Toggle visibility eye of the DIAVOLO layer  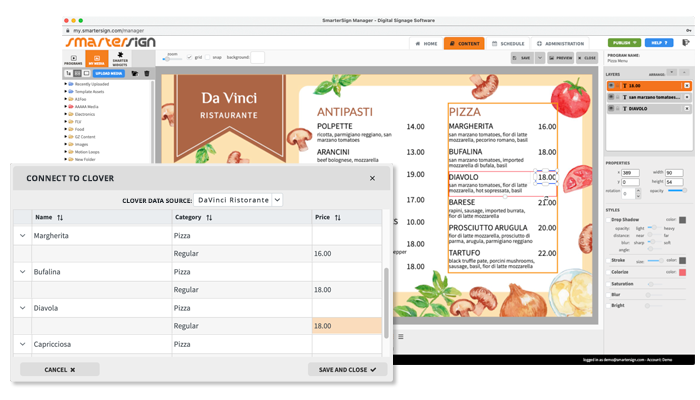tap(611, 108)
